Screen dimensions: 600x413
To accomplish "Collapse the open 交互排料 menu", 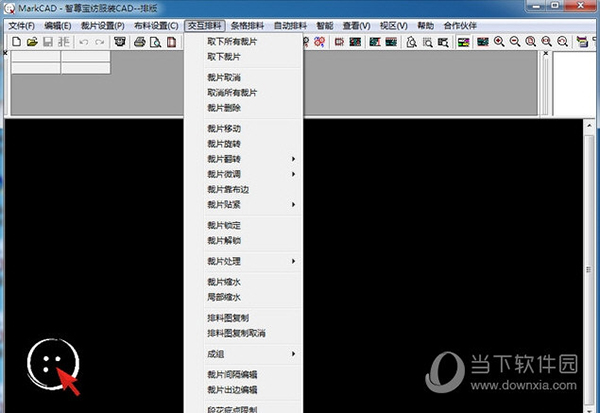I will 205,26.
